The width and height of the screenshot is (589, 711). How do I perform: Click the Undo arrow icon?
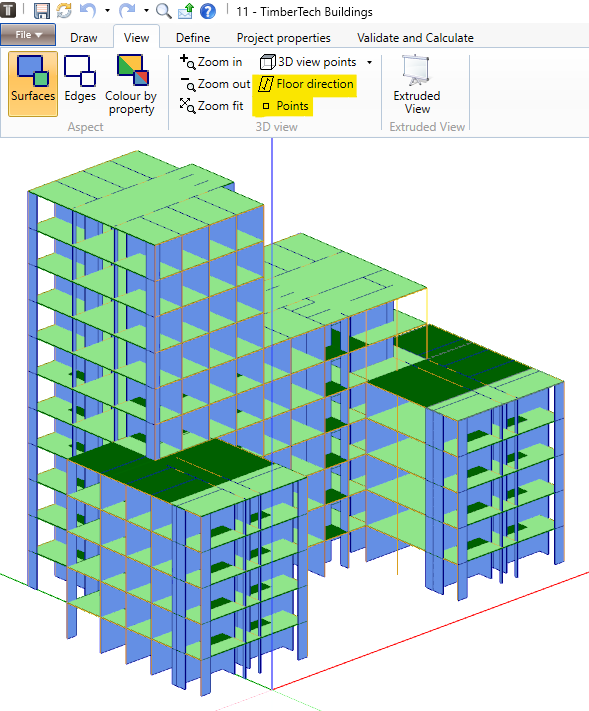(88, 10)
